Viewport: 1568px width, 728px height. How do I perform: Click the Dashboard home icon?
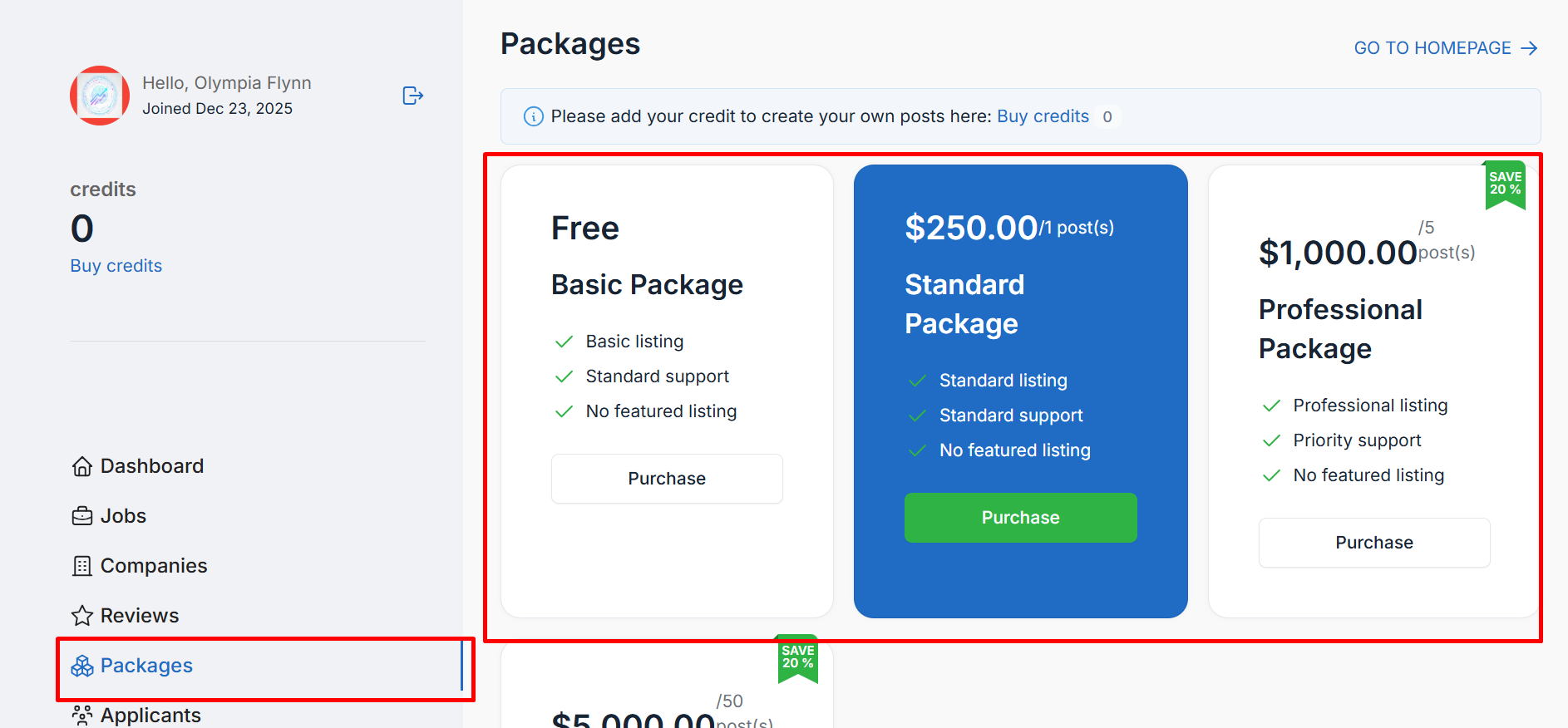[x=82, y=466]
